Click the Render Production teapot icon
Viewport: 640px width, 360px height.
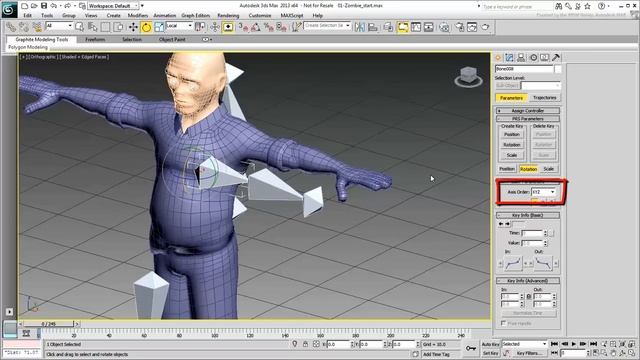(485, 27)
